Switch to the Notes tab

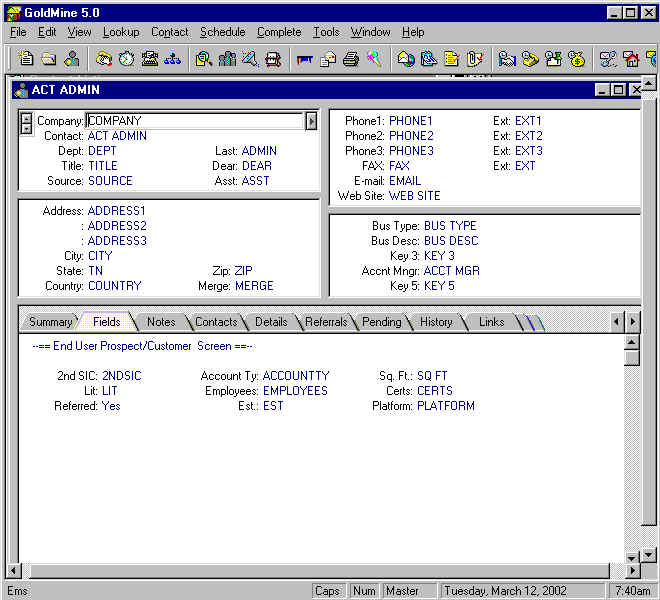point(161,322)
